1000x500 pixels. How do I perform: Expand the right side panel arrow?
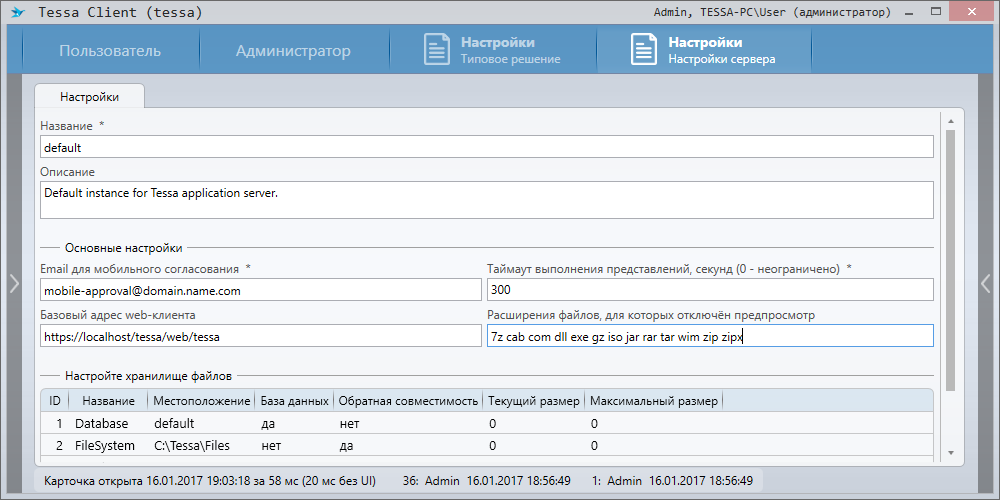tap(986, 283)
